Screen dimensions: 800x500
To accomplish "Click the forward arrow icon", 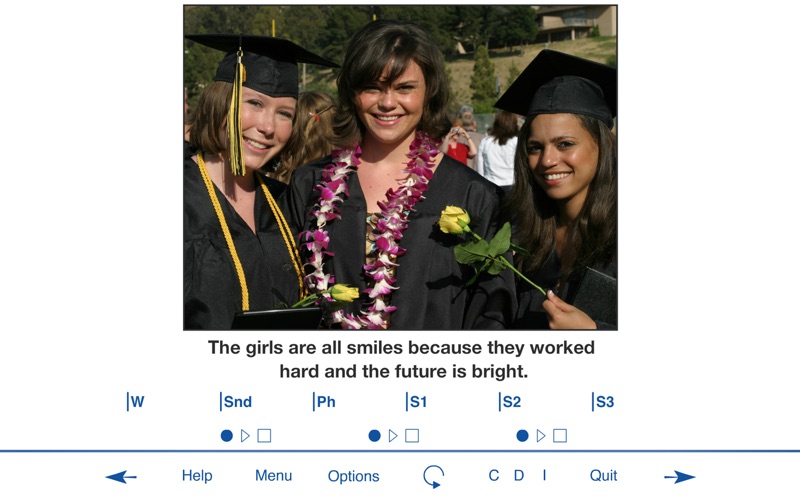I will coord(679,477).
